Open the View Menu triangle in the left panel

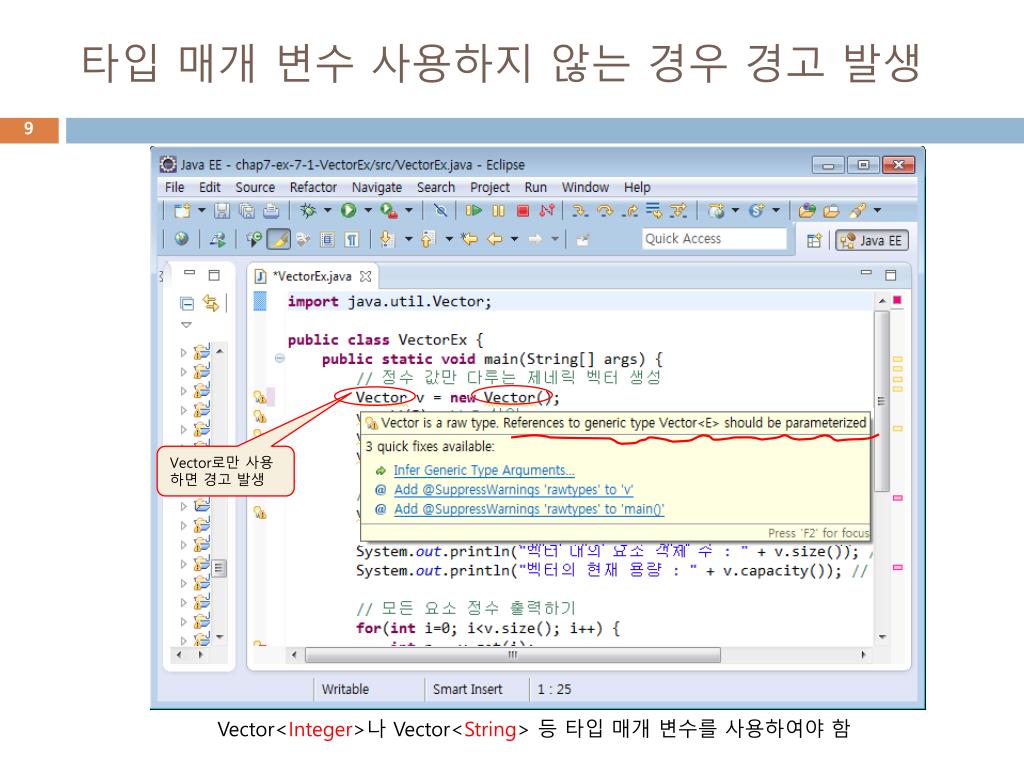[186, 325]
